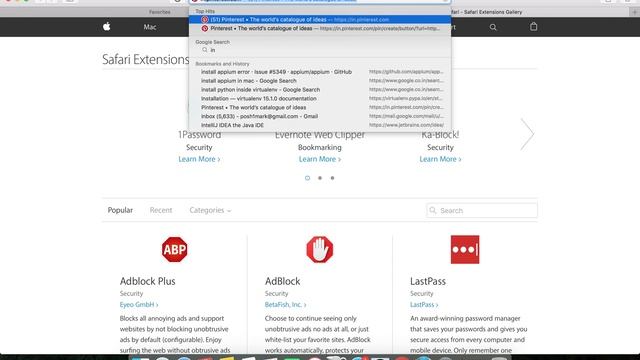This screenshot has width=640, height=360.
Task: Click mail.google.com URL of Inbox entry
Action: [x=406, y=116]
